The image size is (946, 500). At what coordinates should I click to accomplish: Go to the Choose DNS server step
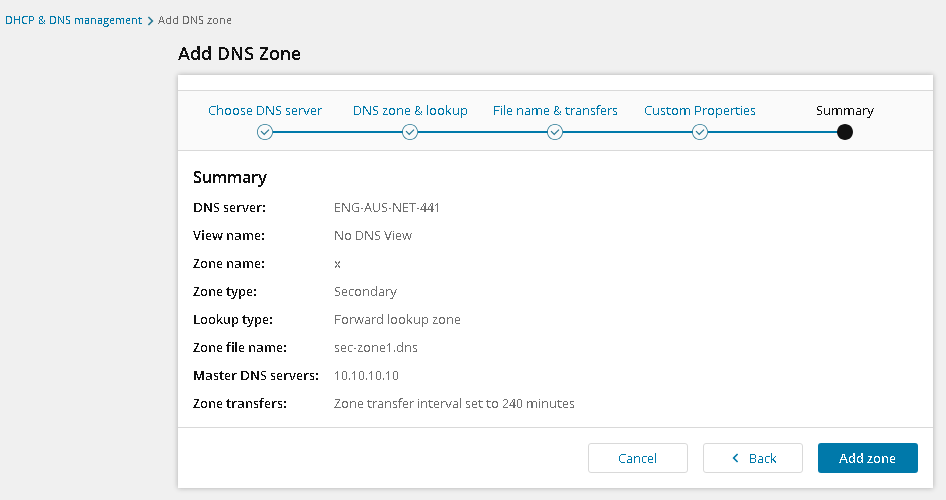coord(265,111)
